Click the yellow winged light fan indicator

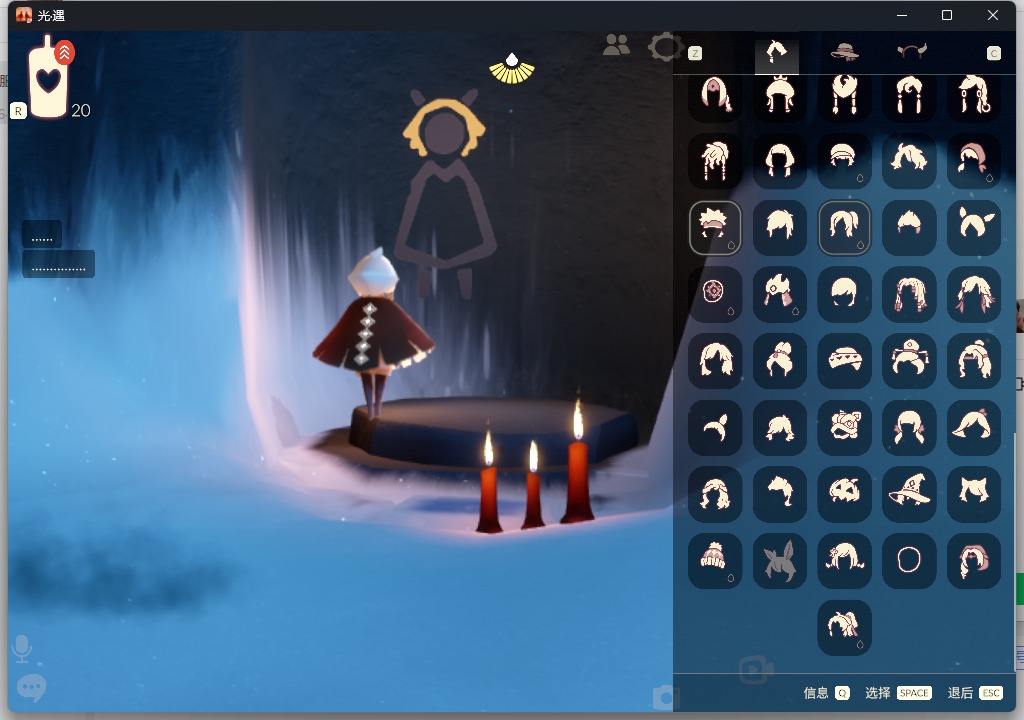[512, 69]
